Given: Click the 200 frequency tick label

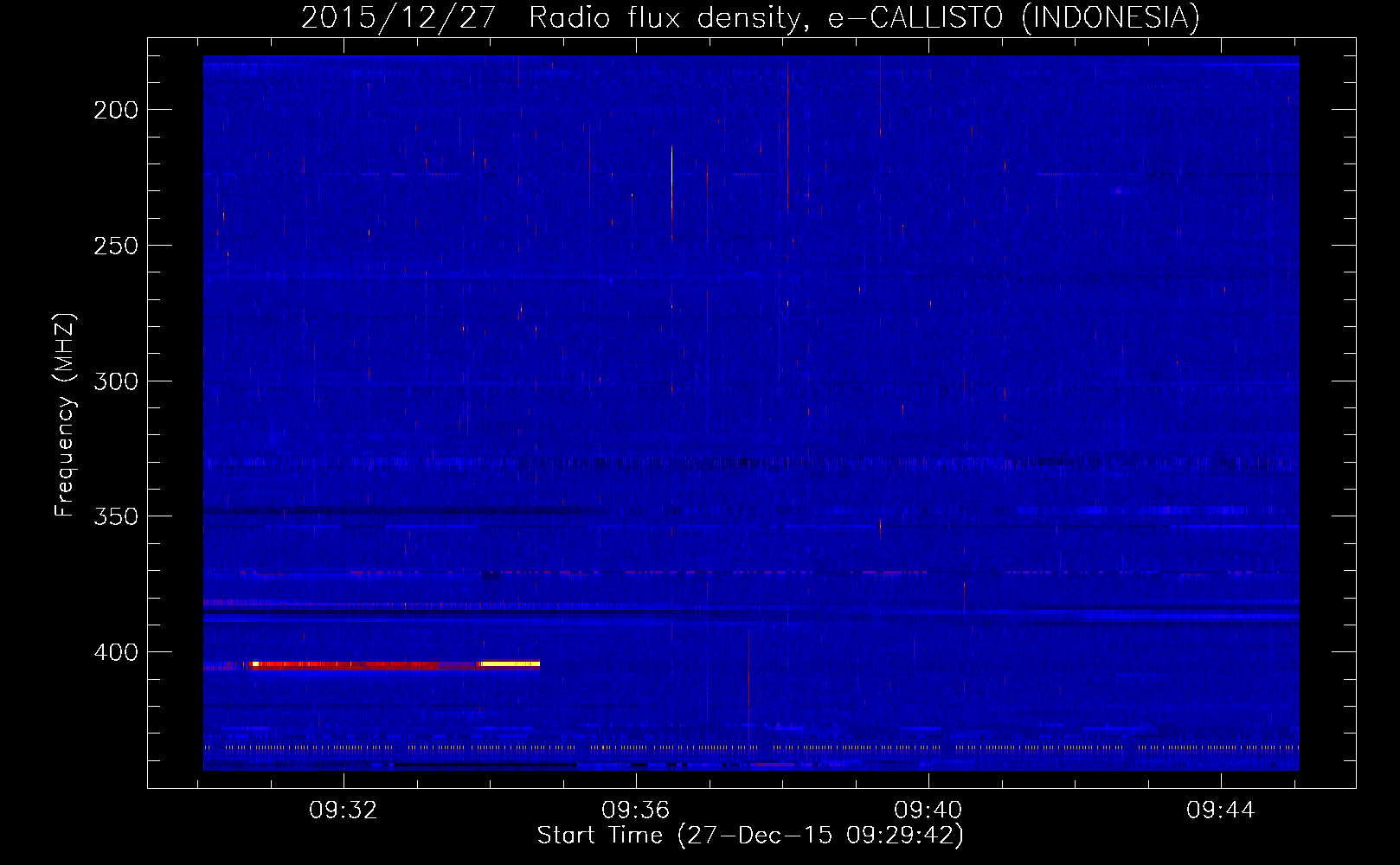Looking at the screenshot, I should click(116, 110).
